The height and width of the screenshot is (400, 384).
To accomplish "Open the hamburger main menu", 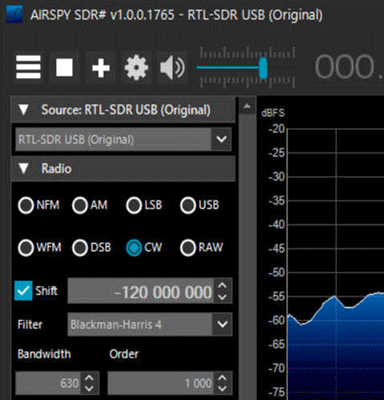I will [x=28, y=67].
